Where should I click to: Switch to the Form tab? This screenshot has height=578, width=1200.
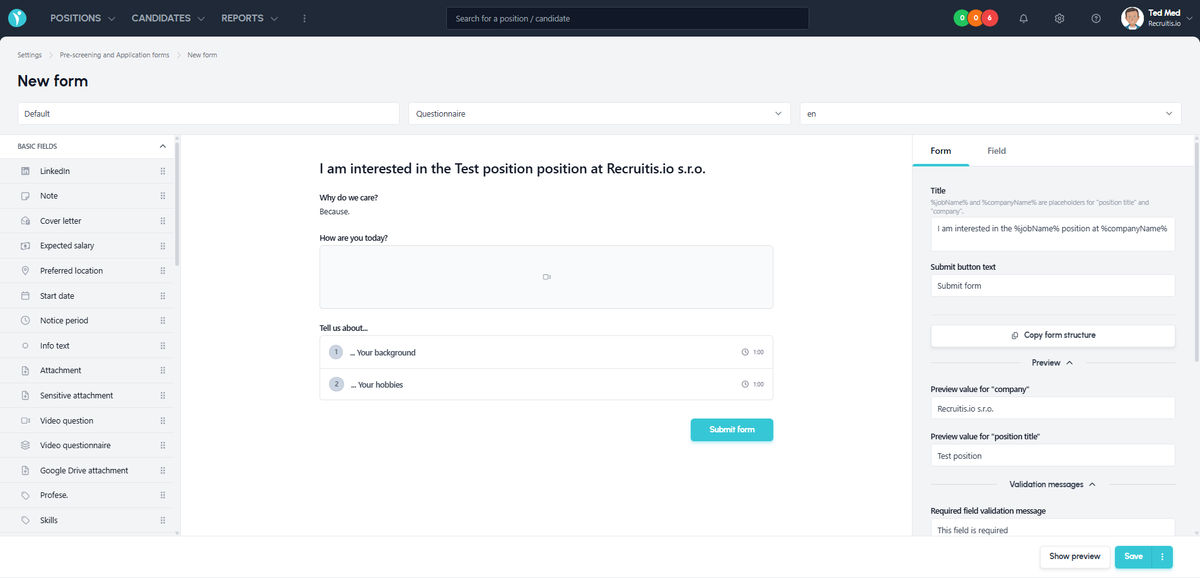point(941,151)
